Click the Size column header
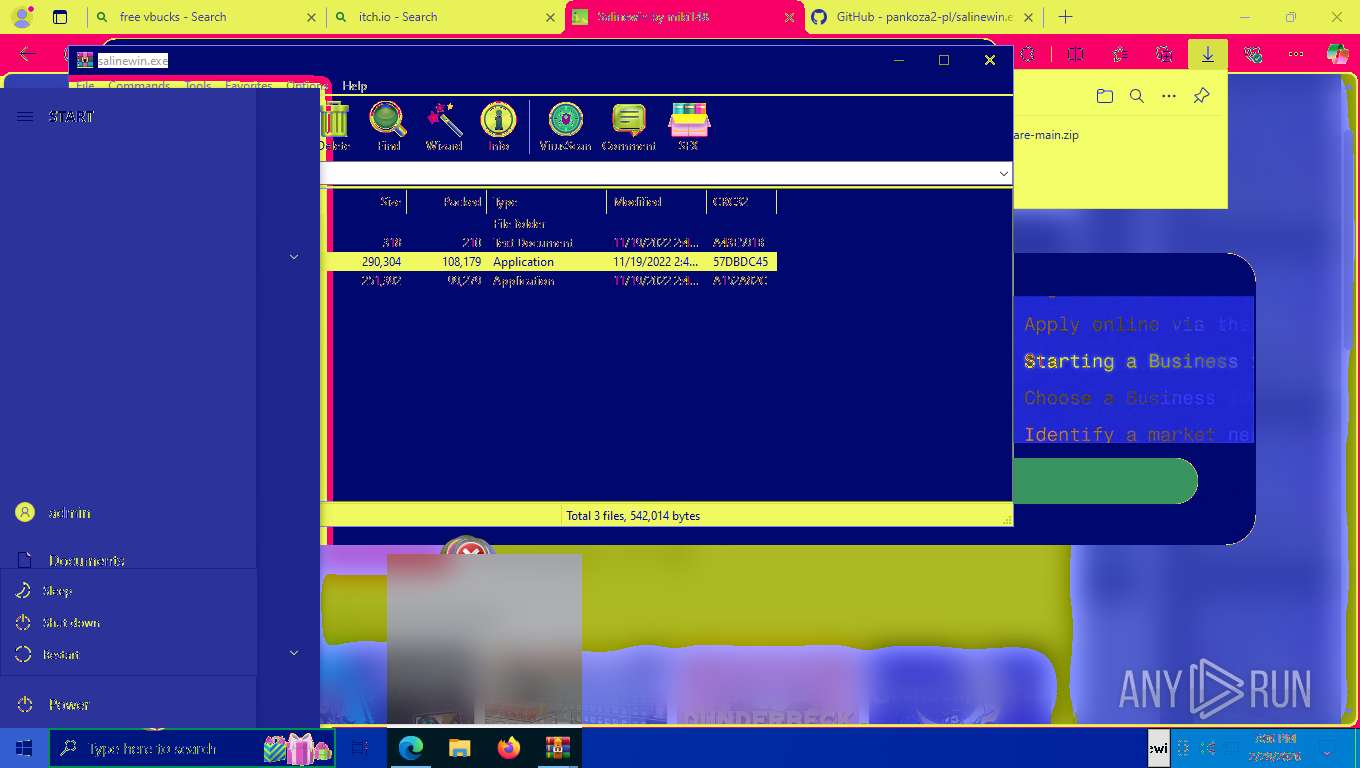The width and height of the screenshot is (1360, 768). click(390, 202)
